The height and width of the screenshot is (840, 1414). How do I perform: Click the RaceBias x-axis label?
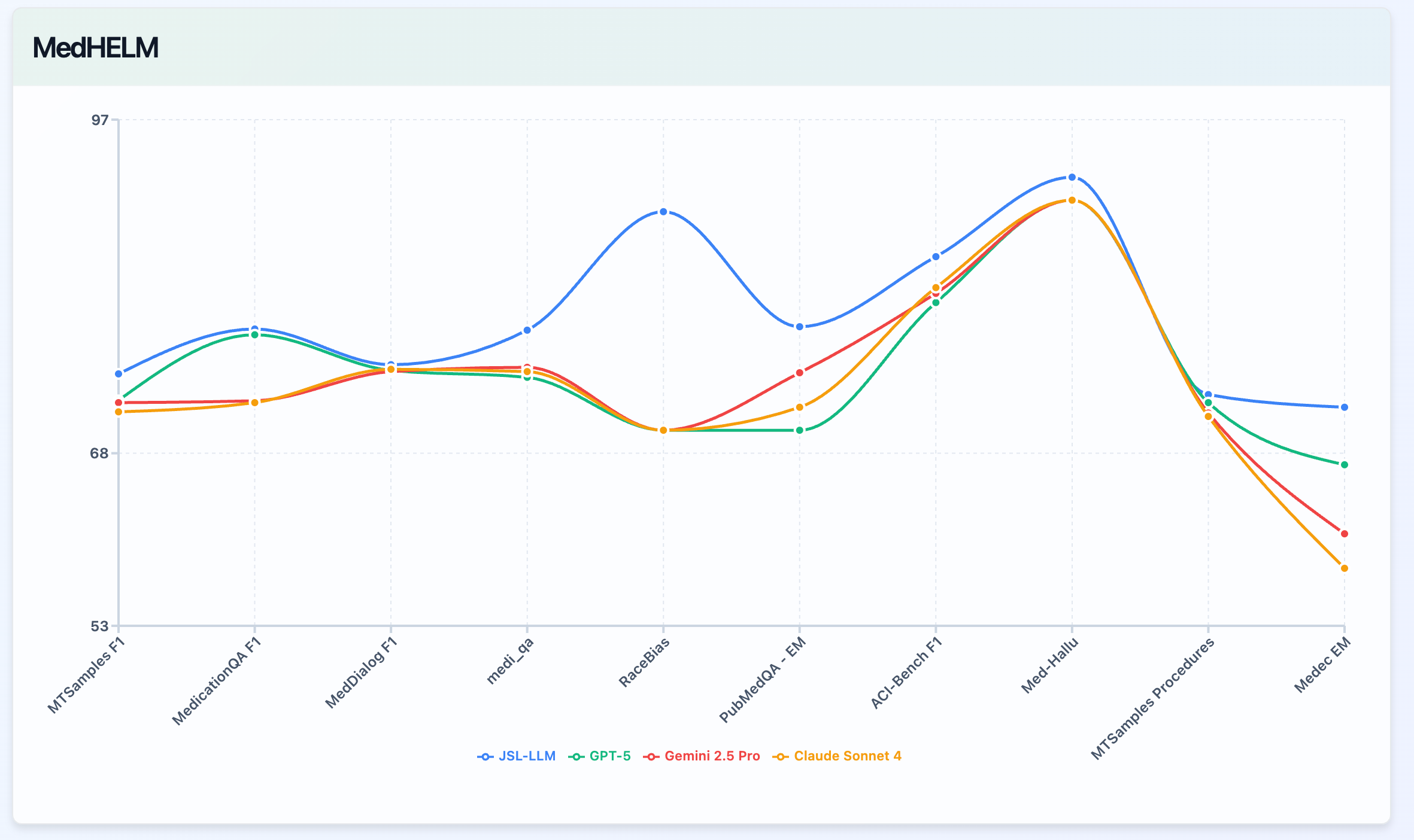pos(644,662)
